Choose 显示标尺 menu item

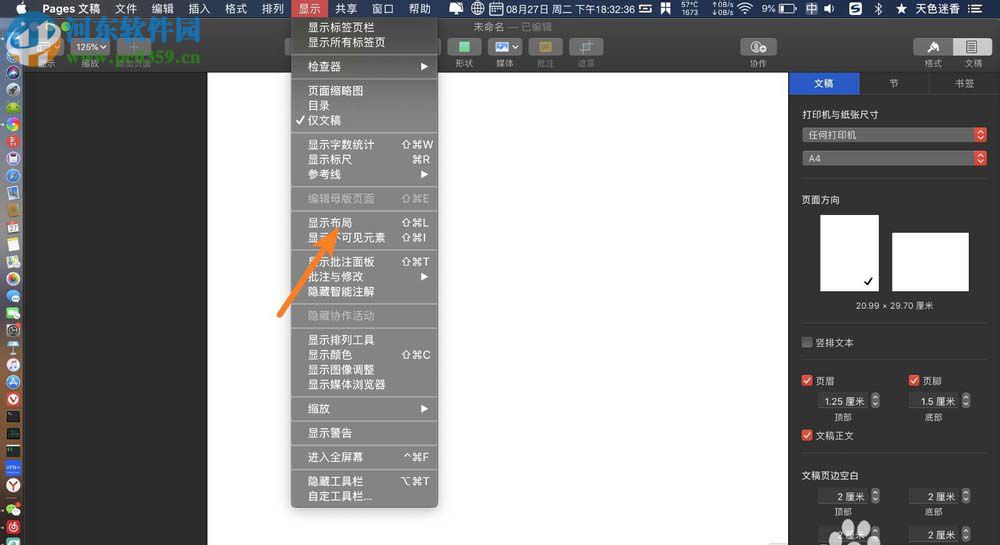pos(364,159)
